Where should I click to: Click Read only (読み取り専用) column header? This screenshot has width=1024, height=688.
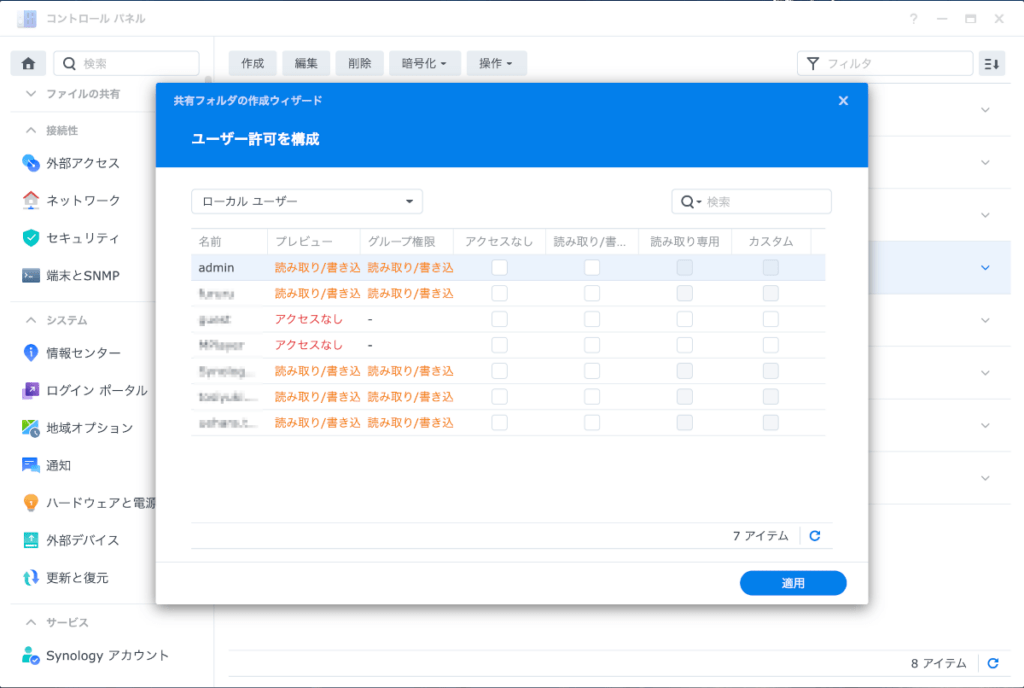(684, 242)
